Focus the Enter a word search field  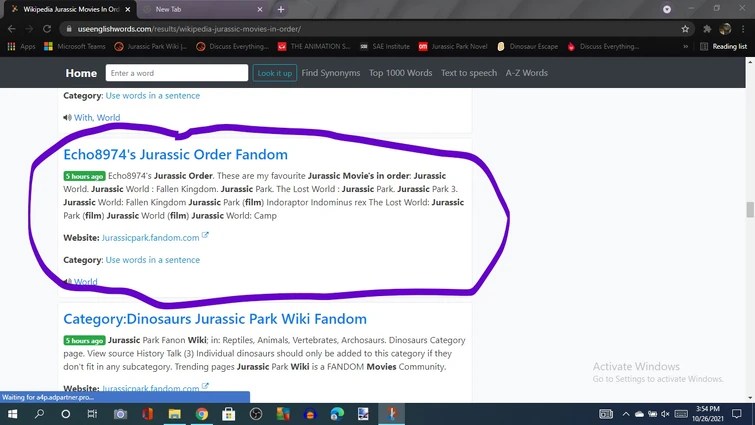(x=177, y=73)
